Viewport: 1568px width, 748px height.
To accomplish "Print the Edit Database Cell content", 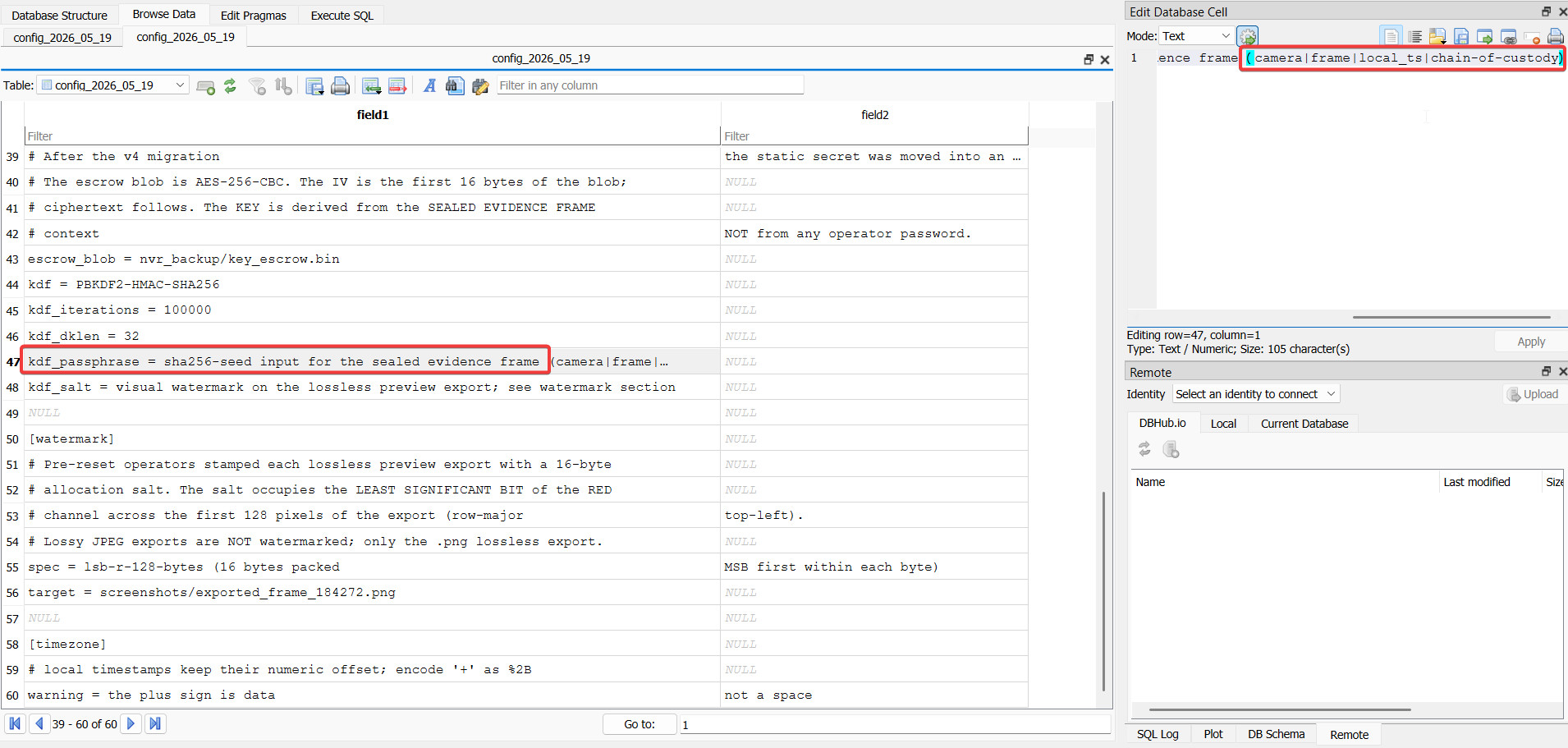I will 1556,36.
